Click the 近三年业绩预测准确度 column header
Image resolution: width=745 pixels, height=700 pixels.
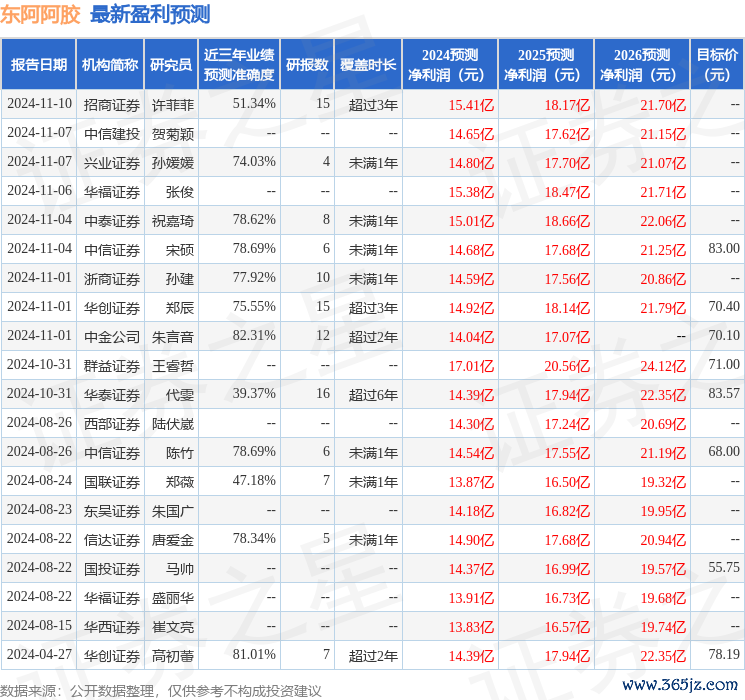(x=239, y=65)
